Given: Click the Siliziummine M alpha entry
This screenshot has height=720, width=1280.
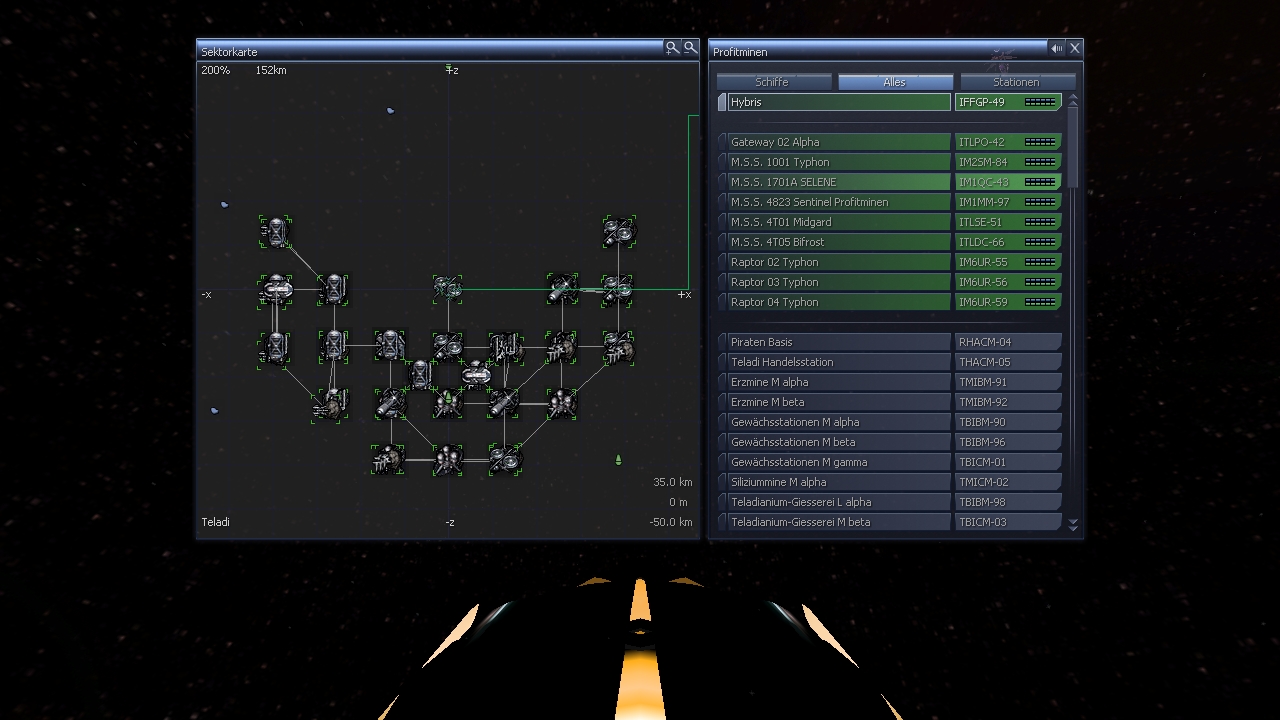Looking at the screenshot, I should pos(838,482).
